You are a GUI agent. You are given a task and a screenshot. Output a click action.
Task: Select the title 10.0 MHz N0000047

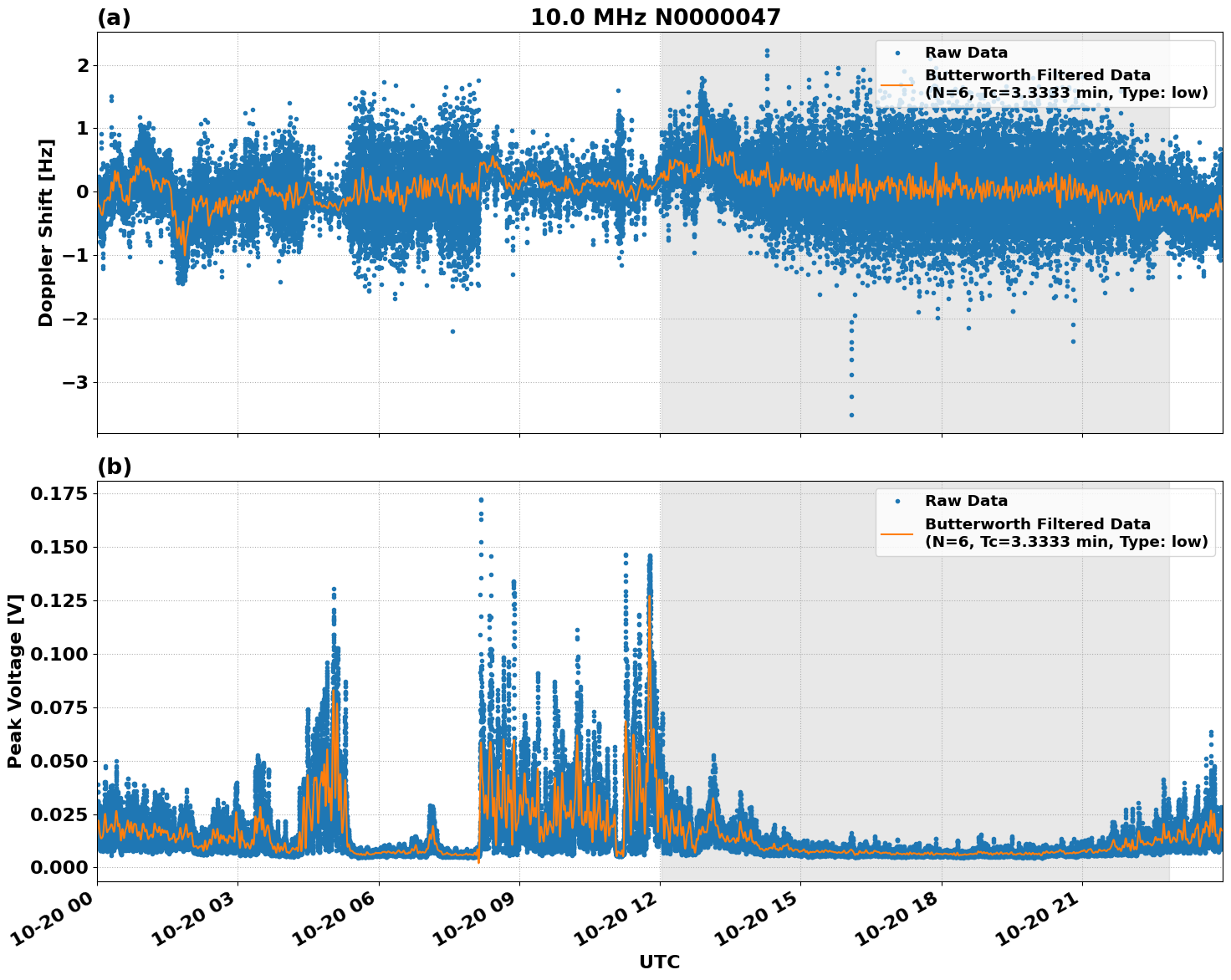pos(656,17)
